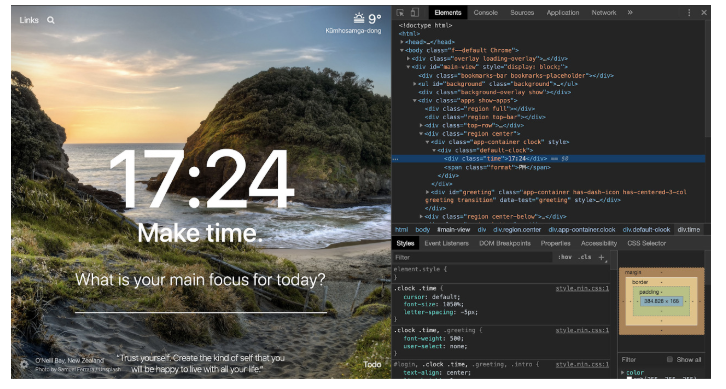Collapse the region center div

pyautogui.click(x=421, y=134)
